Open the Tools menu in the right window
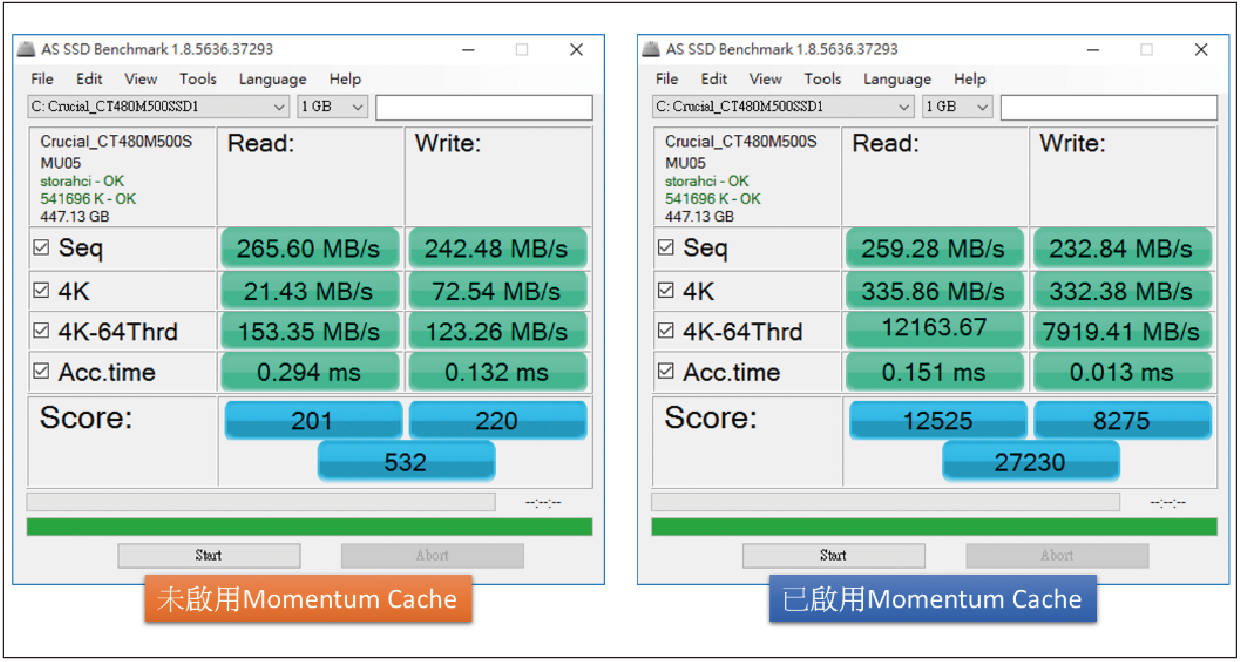Viewport: 1241px width, 662px height. pos(823,79)
